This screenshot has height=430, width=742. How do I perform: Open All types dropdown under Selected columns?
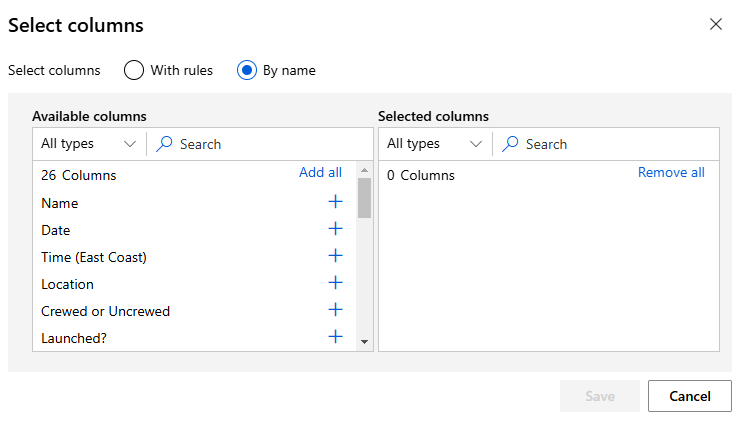pos(435,143)
